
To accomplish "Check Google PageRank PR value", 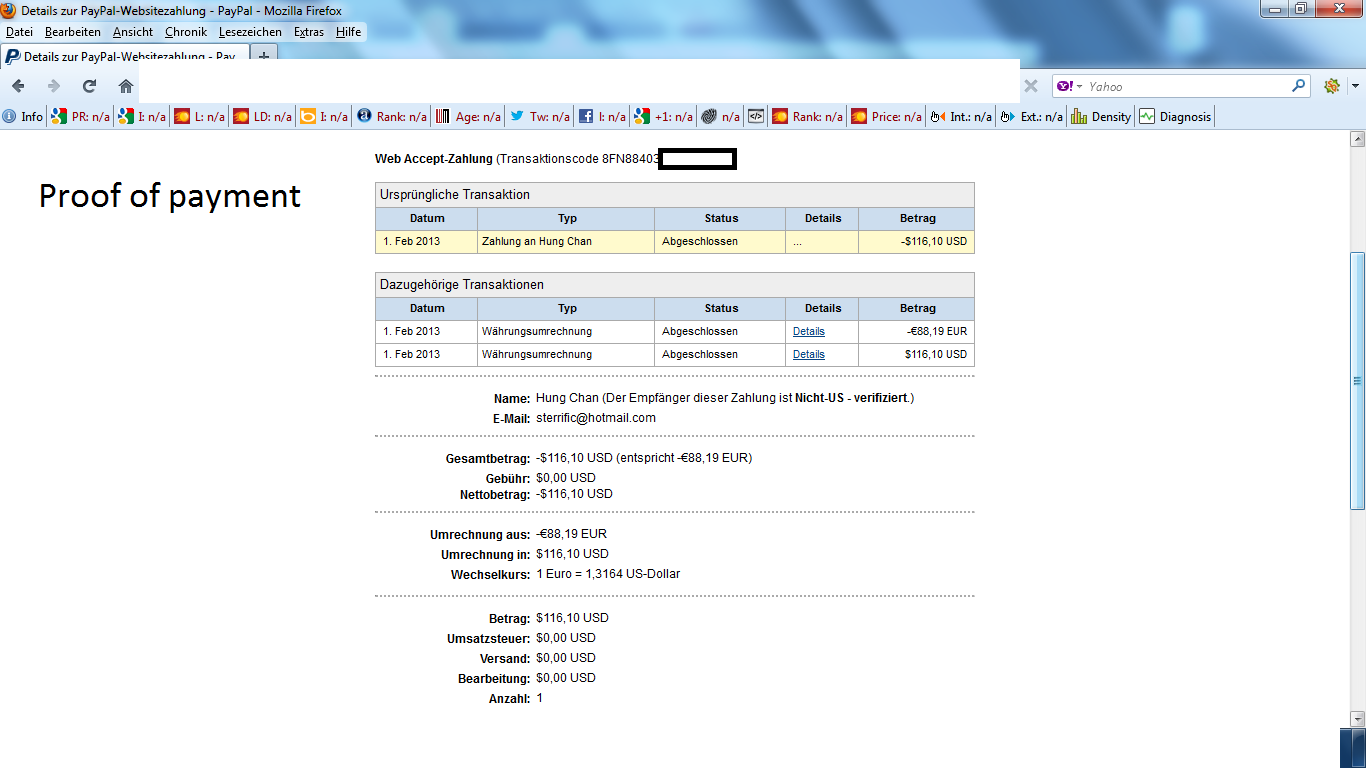I will (80, 117).
